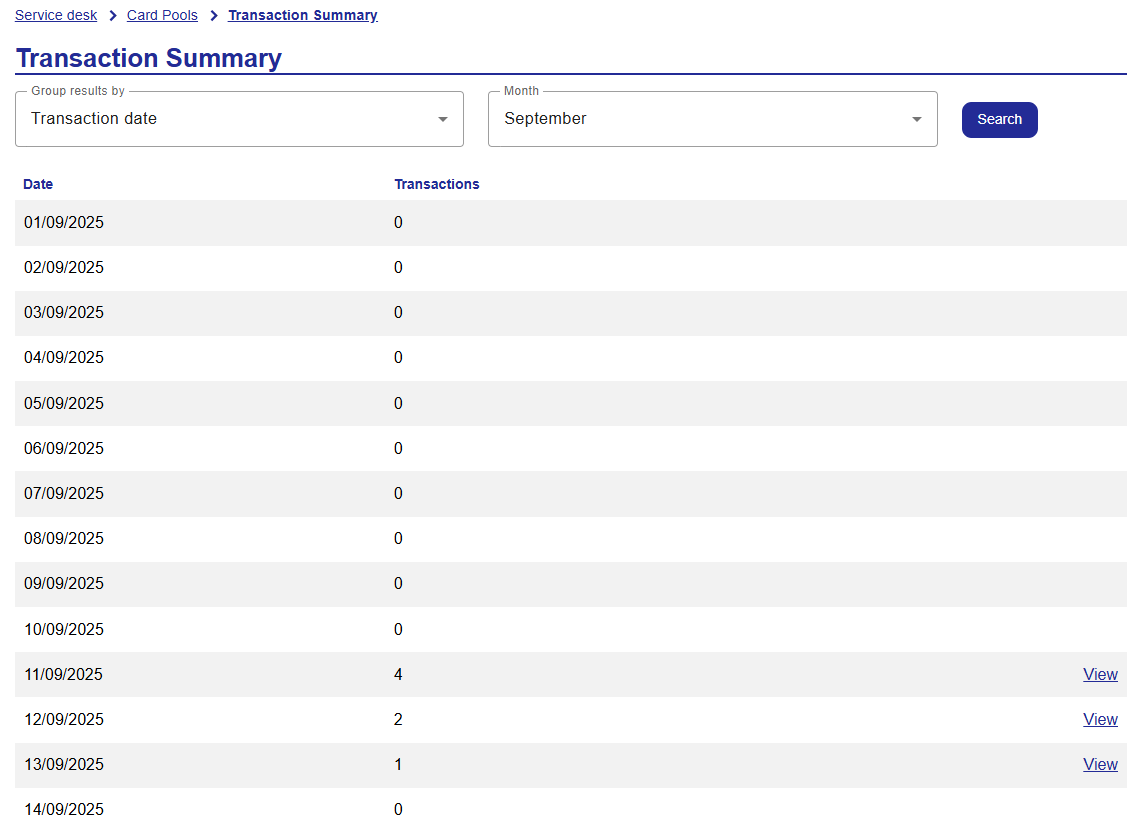
Task: Open the Group results by dropdown
Action: [239, 119]
